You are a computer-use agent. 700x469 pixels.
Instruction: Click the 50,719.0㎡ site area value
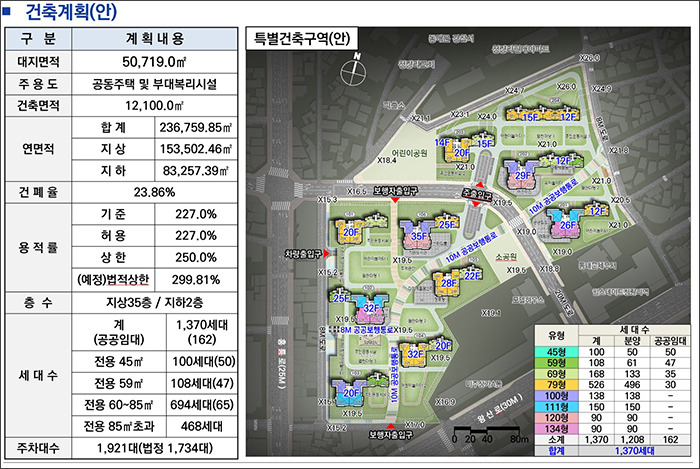154,62
